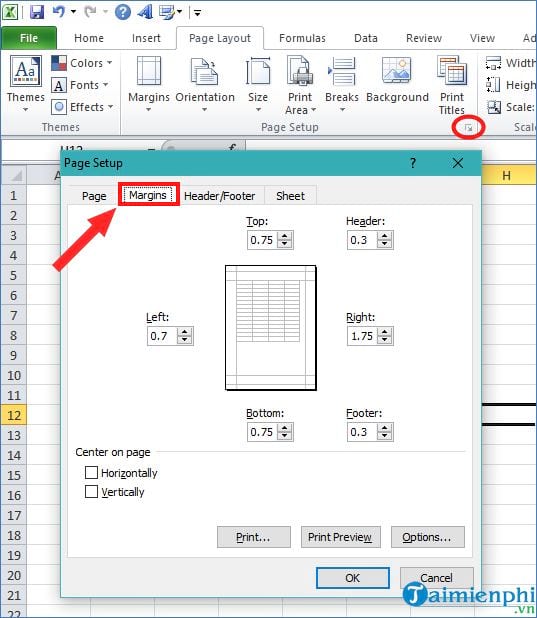Select column H header
The image size is (537, 618).
(507, 176)
